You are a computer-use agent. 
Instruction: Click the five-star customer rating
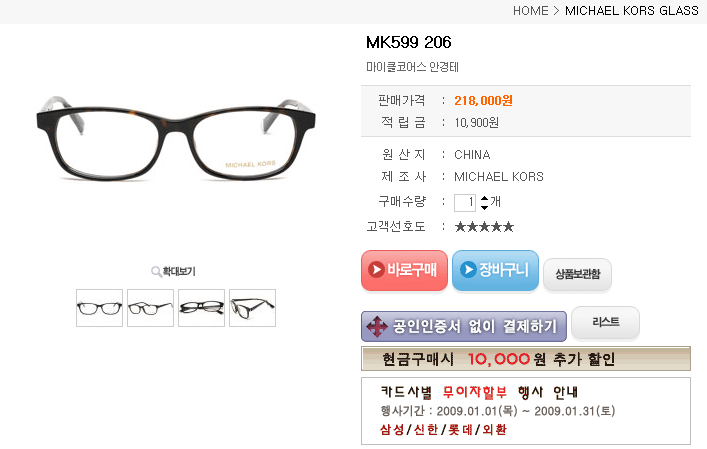(x=484, y=226)
